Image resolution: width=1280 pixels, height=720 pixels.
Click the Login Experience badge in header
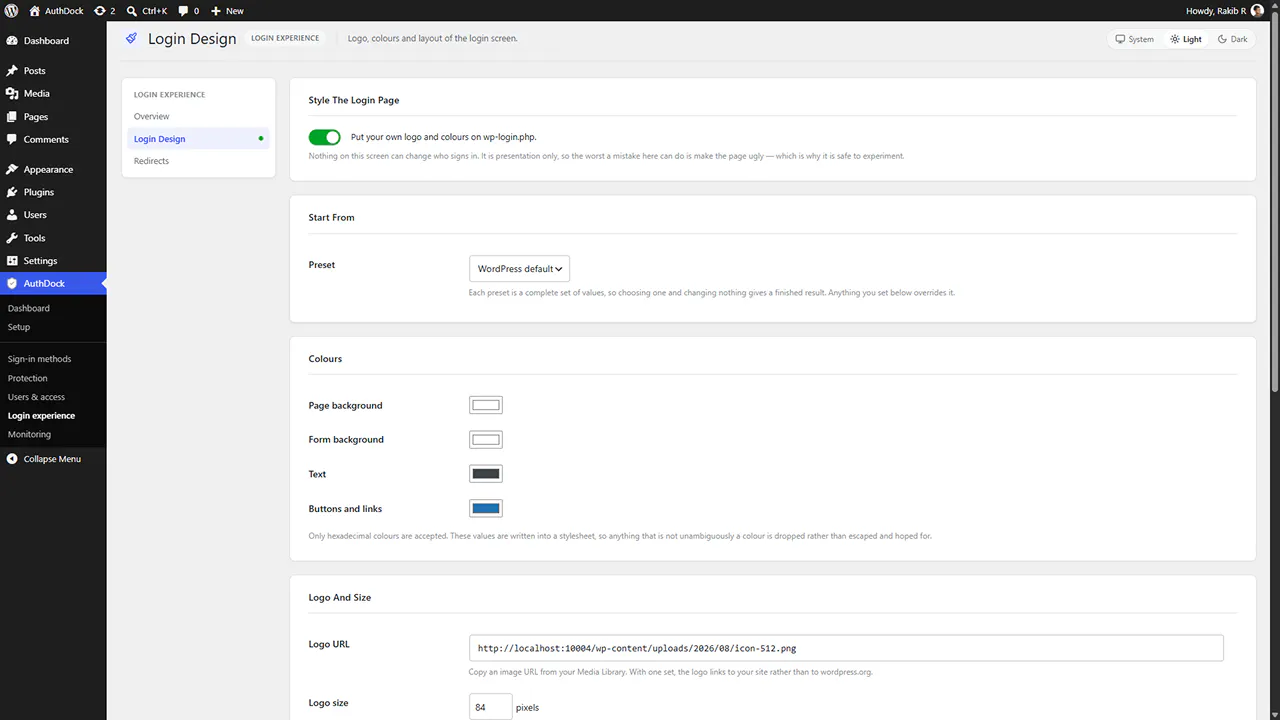[x=285, y=38]
